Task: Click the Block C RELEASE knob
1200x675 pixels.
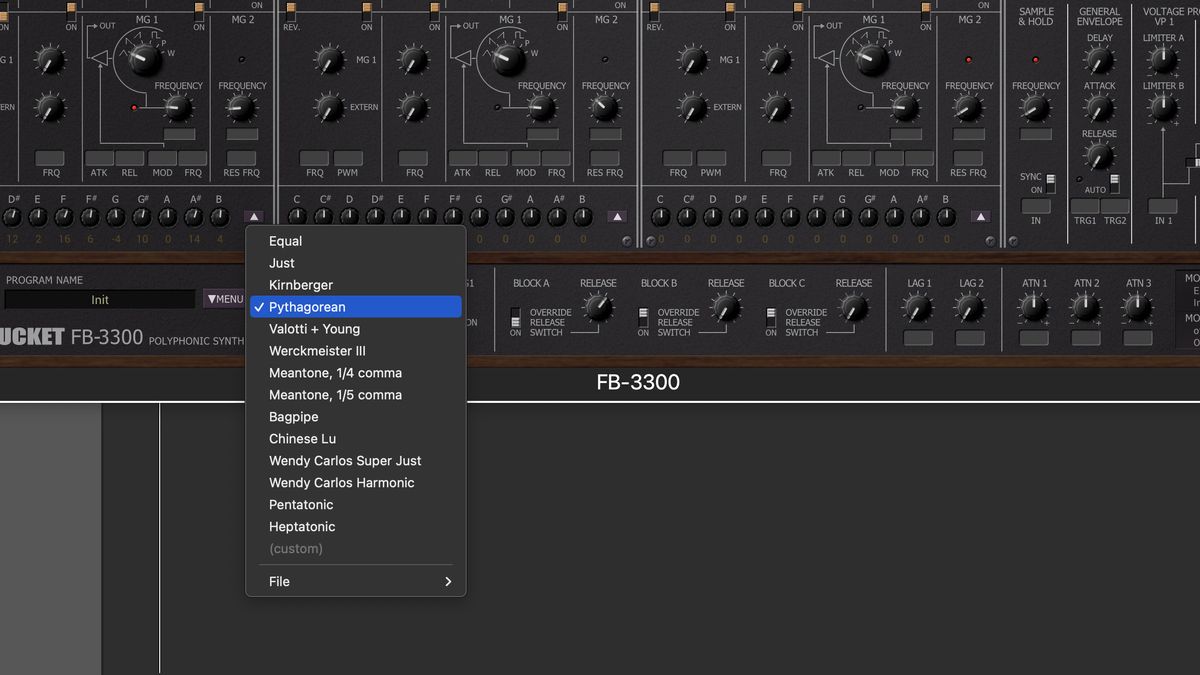Action: point(854,308)
